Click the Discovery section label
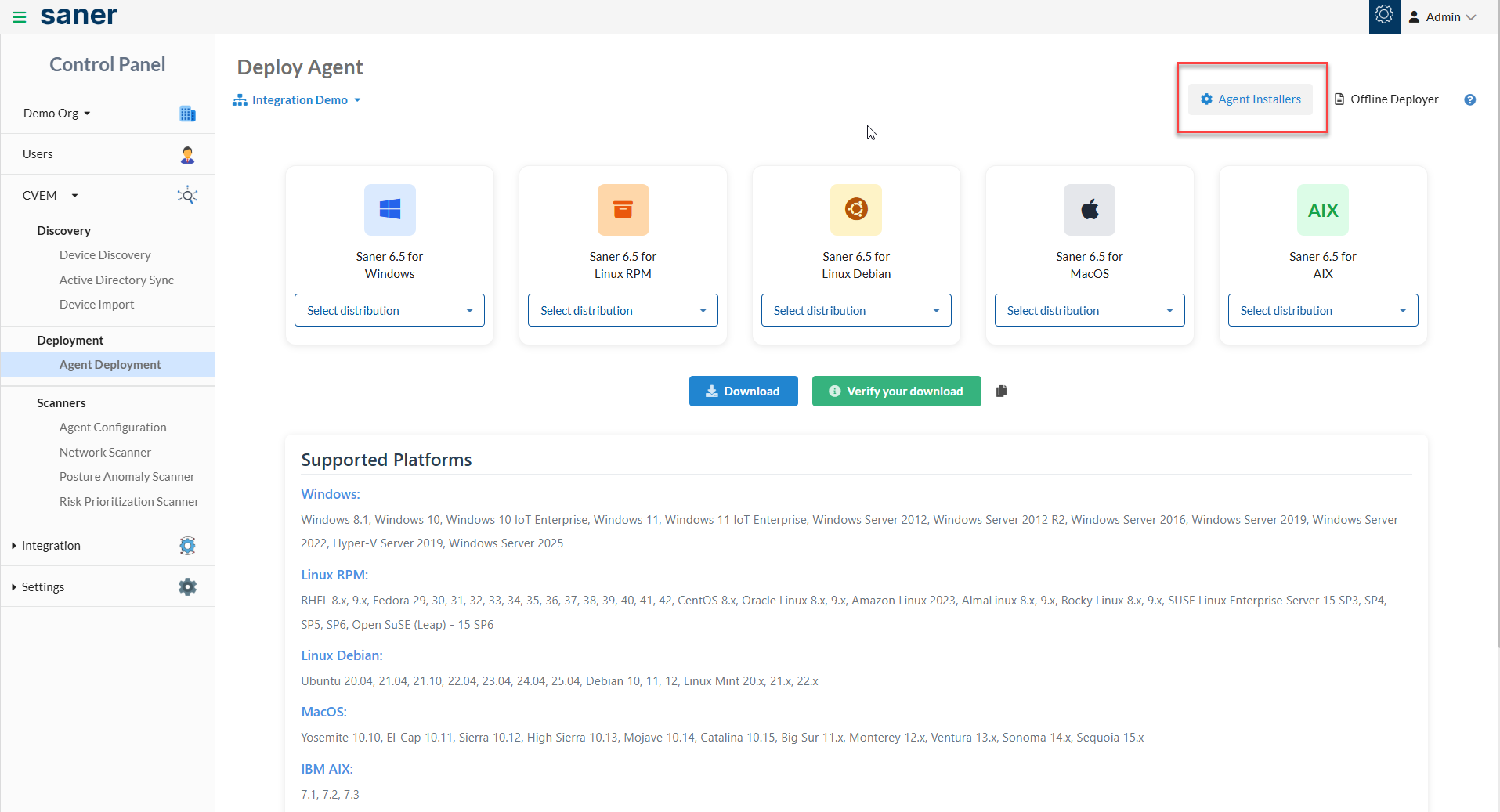 (63, 230)
